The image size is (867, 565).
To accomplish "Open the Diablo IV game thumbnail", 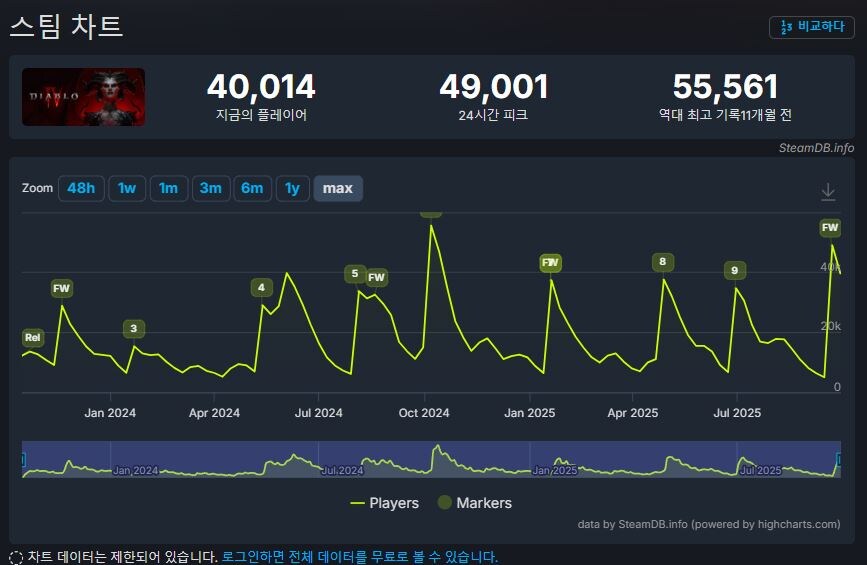I will (x=83, y=97).
